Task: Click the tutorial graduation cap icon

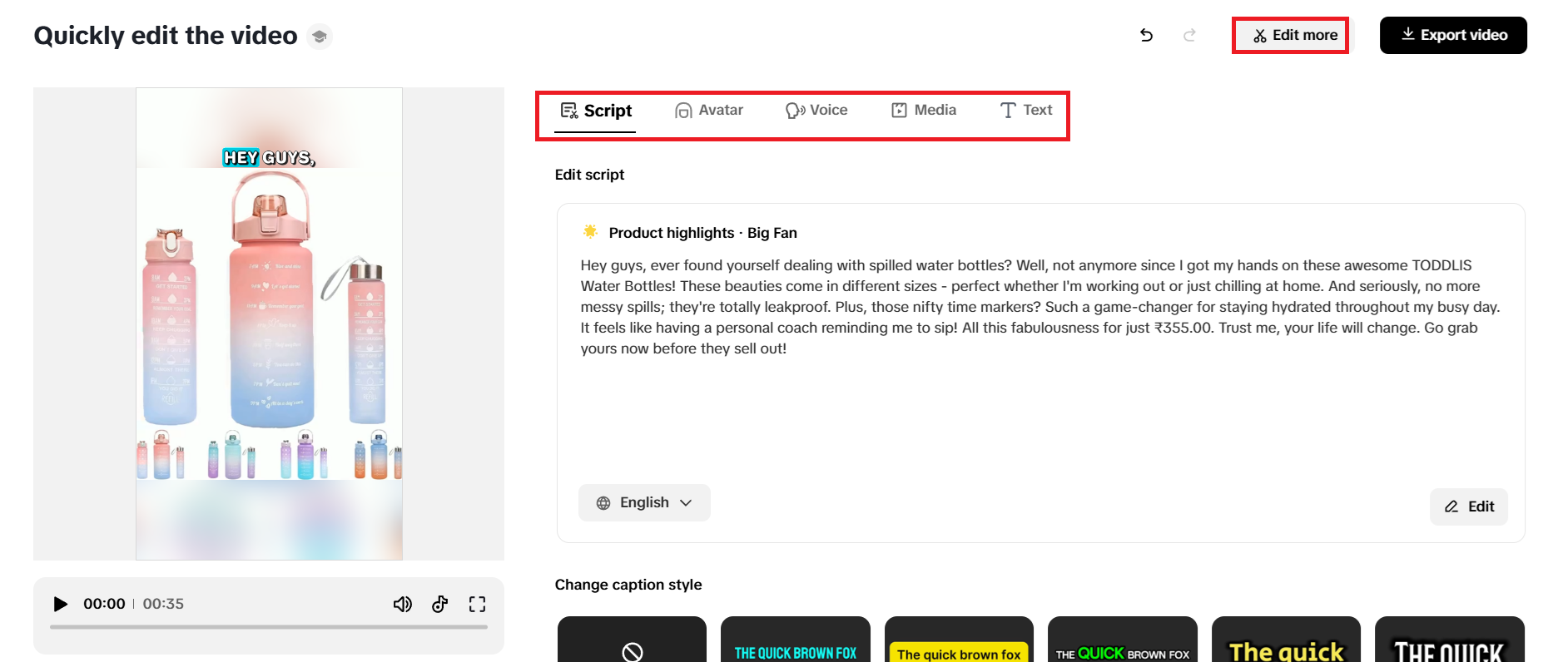Action: point(319,37)
